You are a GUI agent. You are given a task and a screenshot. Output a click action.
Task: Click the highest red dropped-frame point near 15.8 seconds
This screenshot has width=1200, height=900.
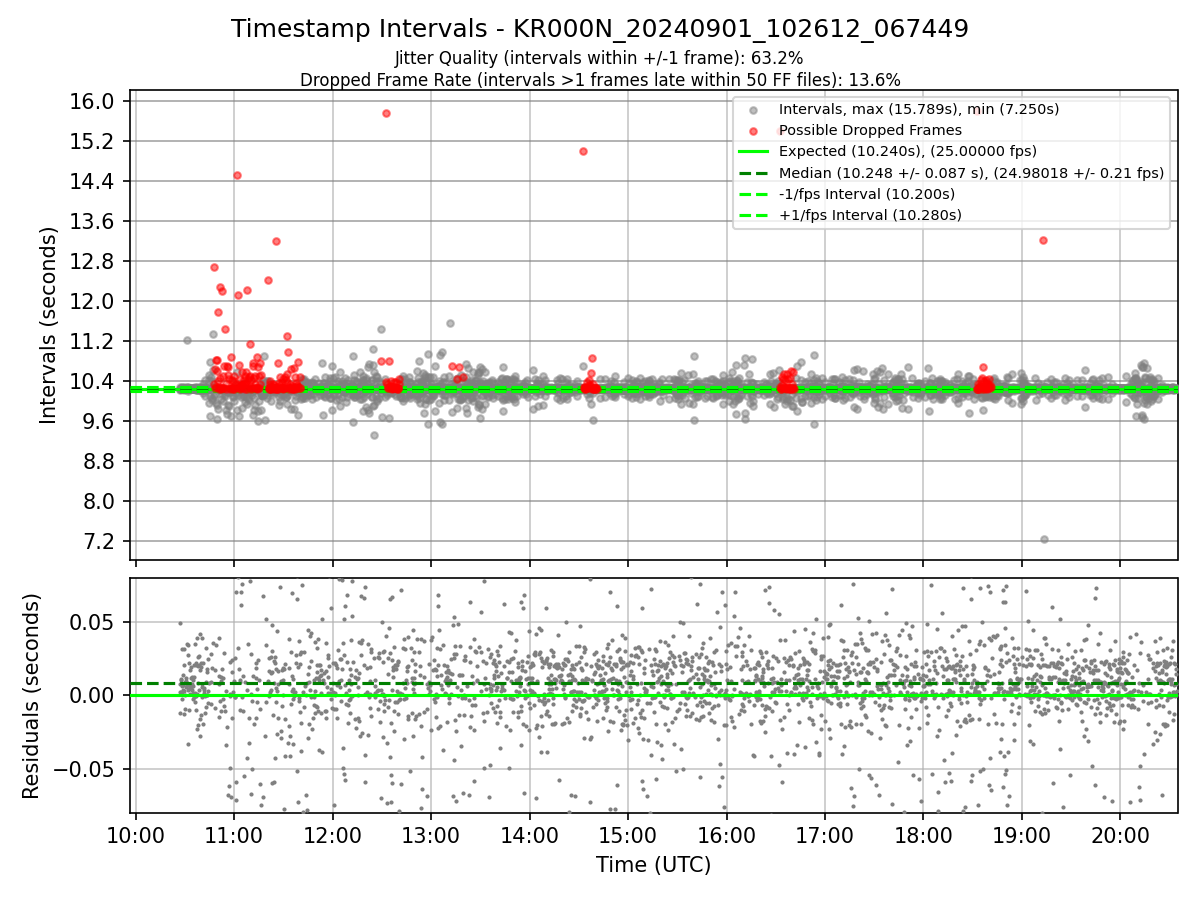386,113
